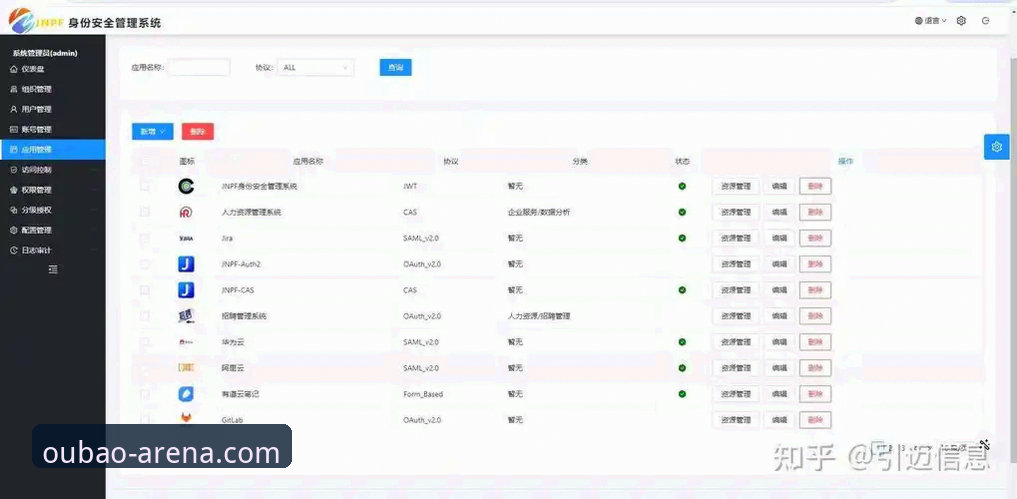Click the Jira app icon
1017x499 pixels.
[186, 238]
